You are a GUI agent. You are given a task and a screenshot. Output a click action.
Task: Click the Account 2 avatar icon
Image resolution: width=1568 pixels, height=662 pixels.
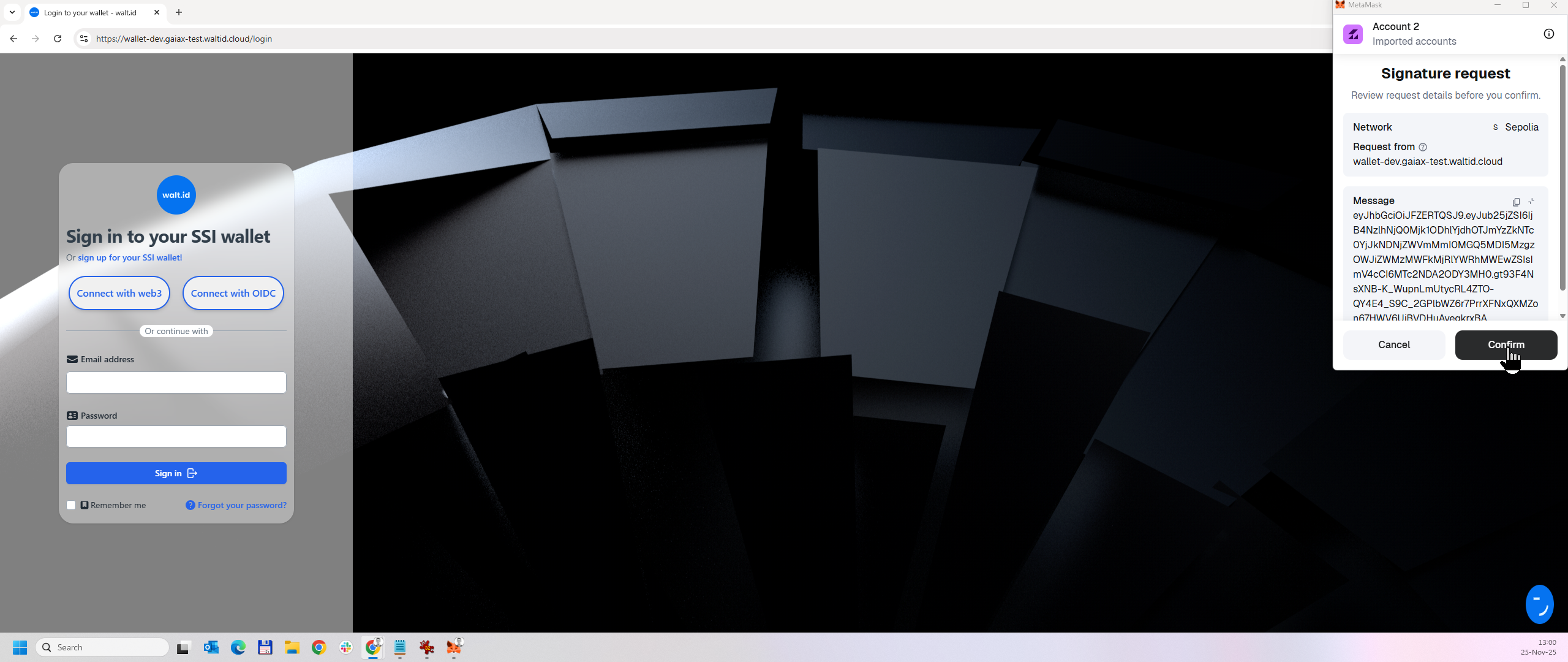tap(1353, 34)
